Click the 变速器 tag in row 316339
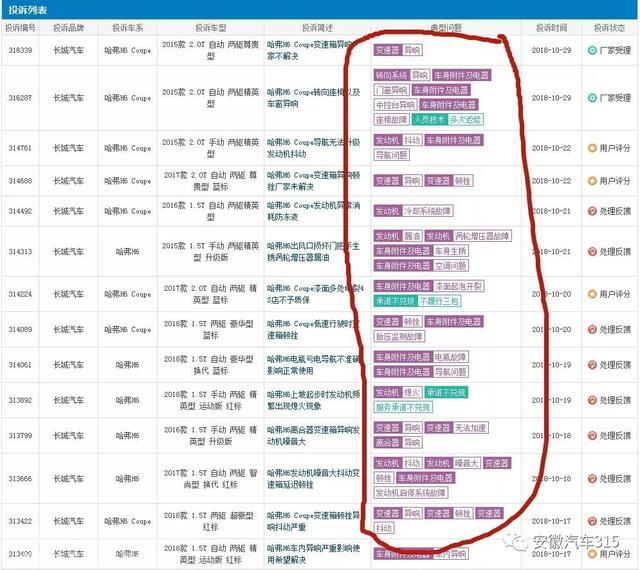640x570 pixels. (x=387, y=50)
